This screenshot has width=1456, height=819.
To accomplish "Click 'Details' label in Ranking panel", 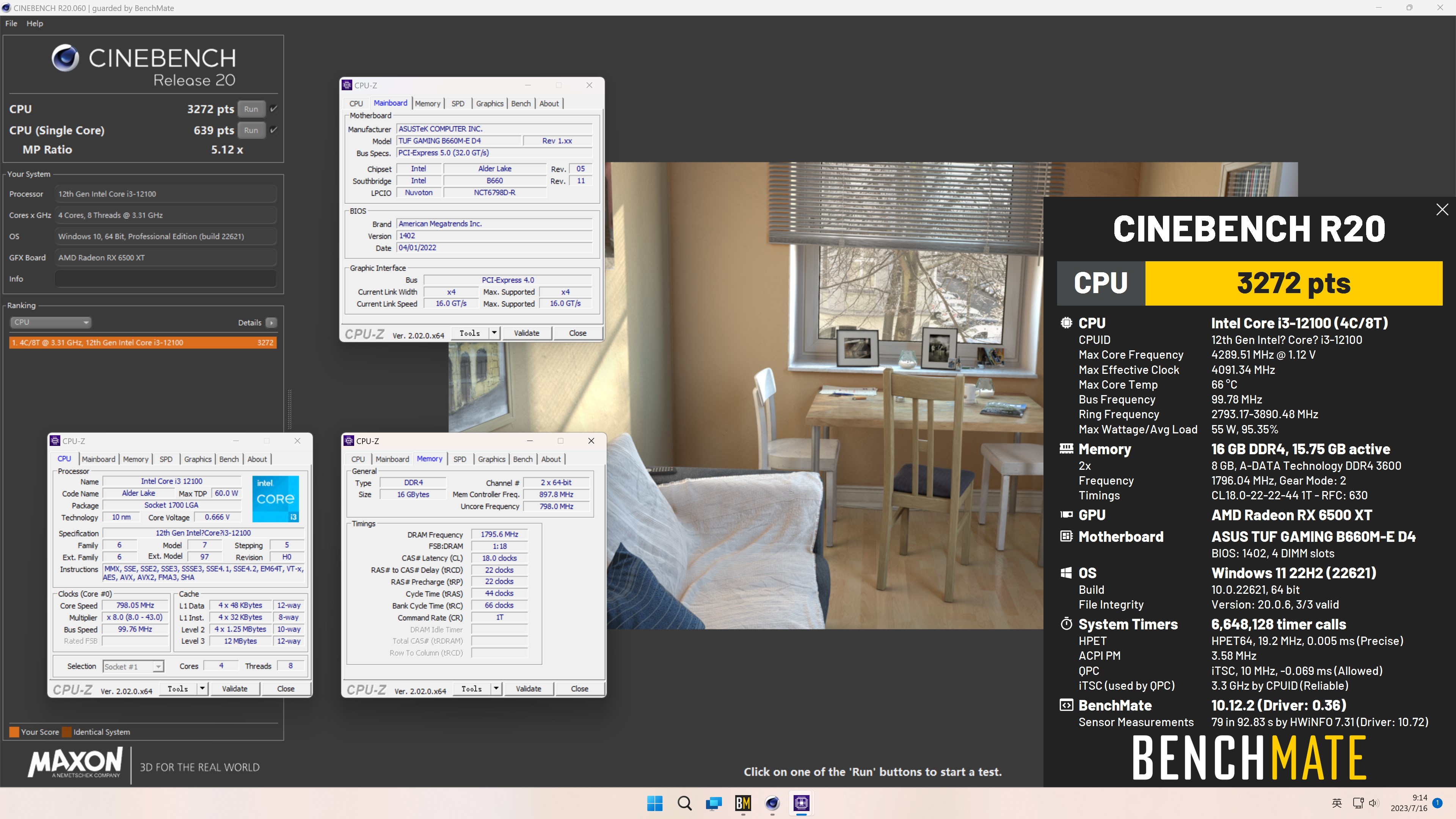I will tap(249, 323).
